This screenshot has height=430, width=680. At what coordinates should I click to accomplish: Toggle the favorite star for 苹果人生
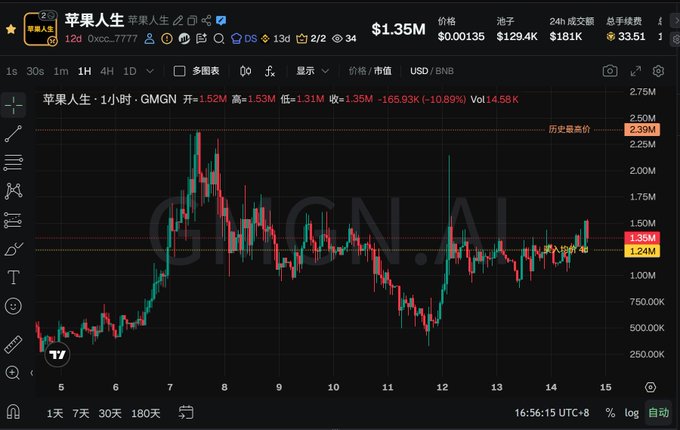tap(11, 29)
